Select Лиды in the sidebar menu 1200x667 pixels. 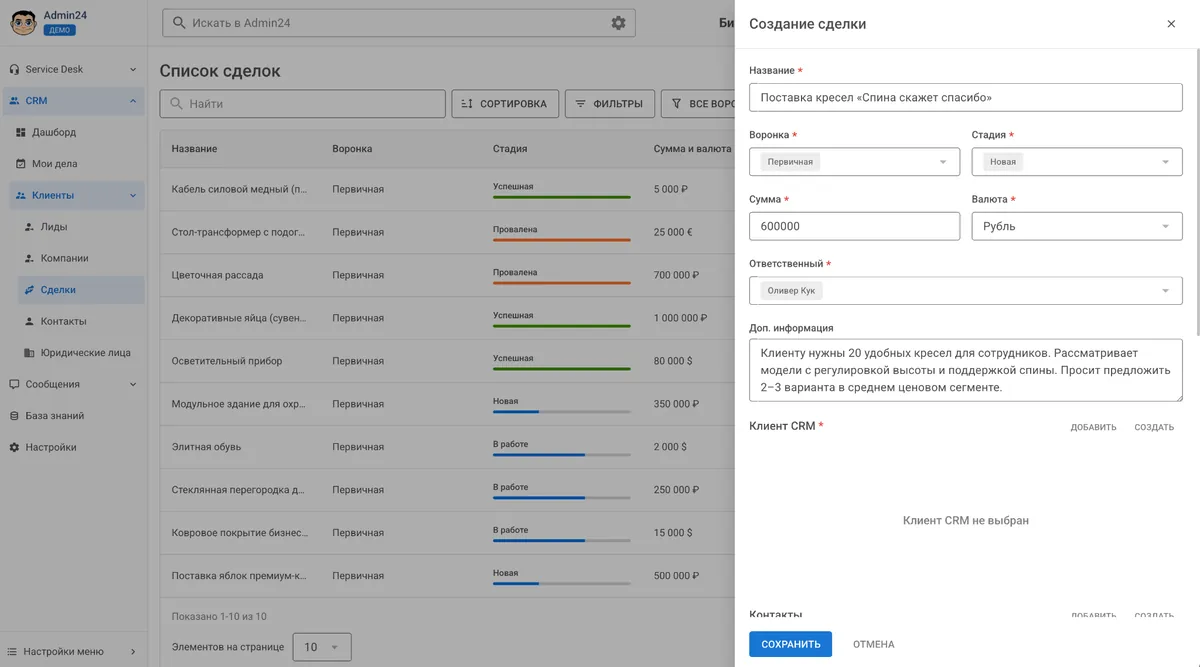(x=54, y=227)
